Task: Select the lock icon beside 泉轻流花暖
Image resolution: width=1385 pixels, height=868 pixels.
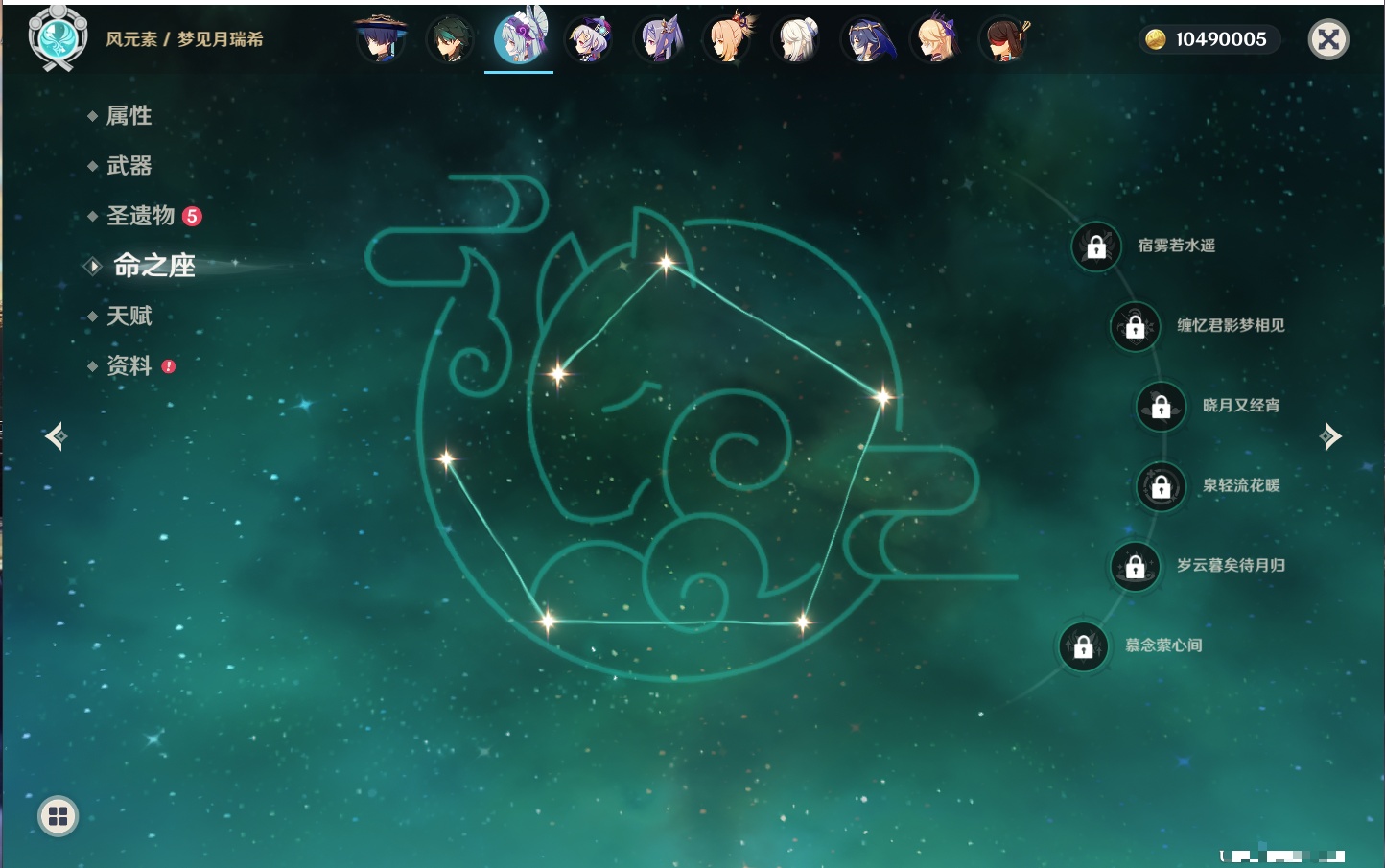Action: (1162, 486)
